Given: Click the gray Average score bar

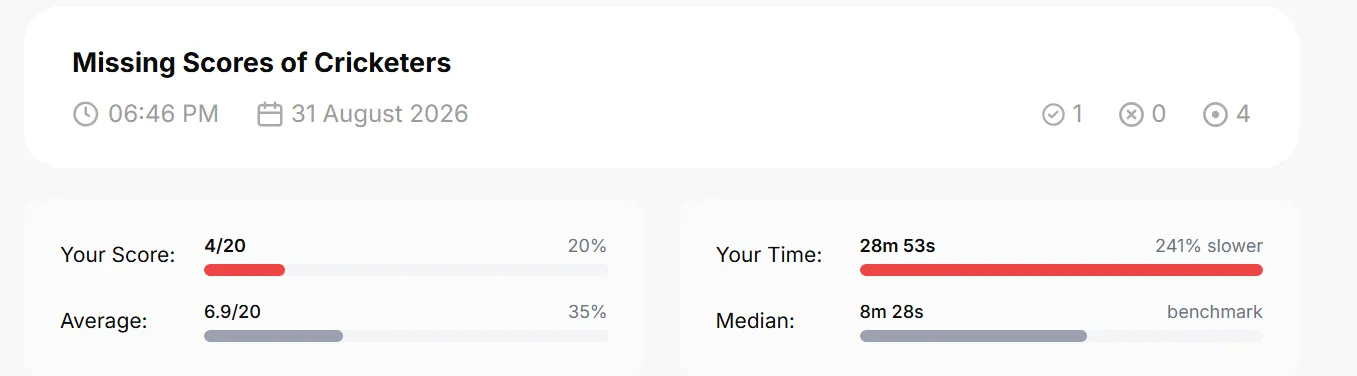Looking at the screenshot, I should click(x=273, y=336).
